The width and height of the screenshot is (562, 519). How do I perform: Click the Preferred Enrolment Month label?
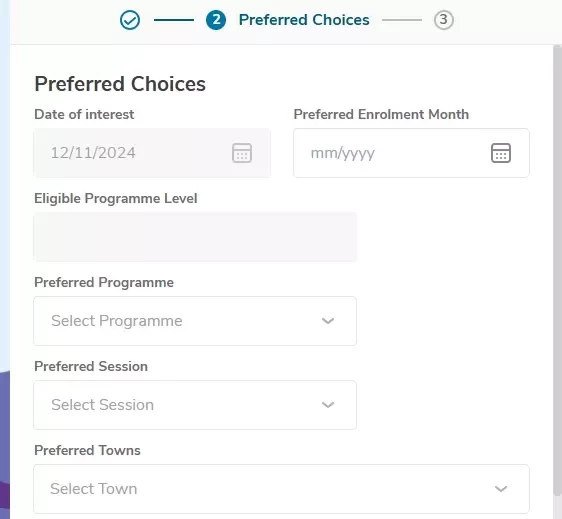point(381,114)
